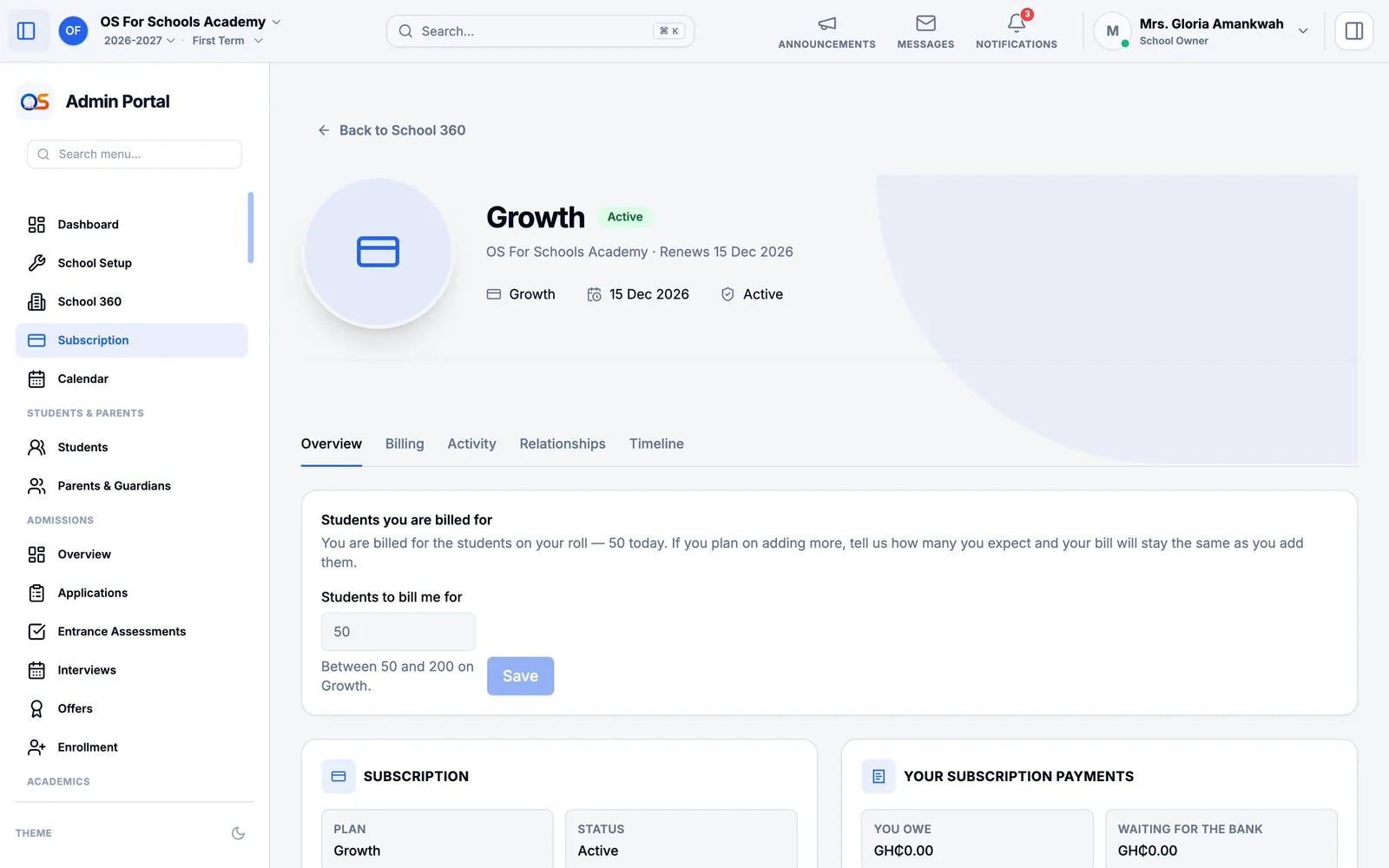The height and width of the screenshot is (868, 1389).
Task: Click the sidebar menu scrollbar
Action: pos(251,227)
